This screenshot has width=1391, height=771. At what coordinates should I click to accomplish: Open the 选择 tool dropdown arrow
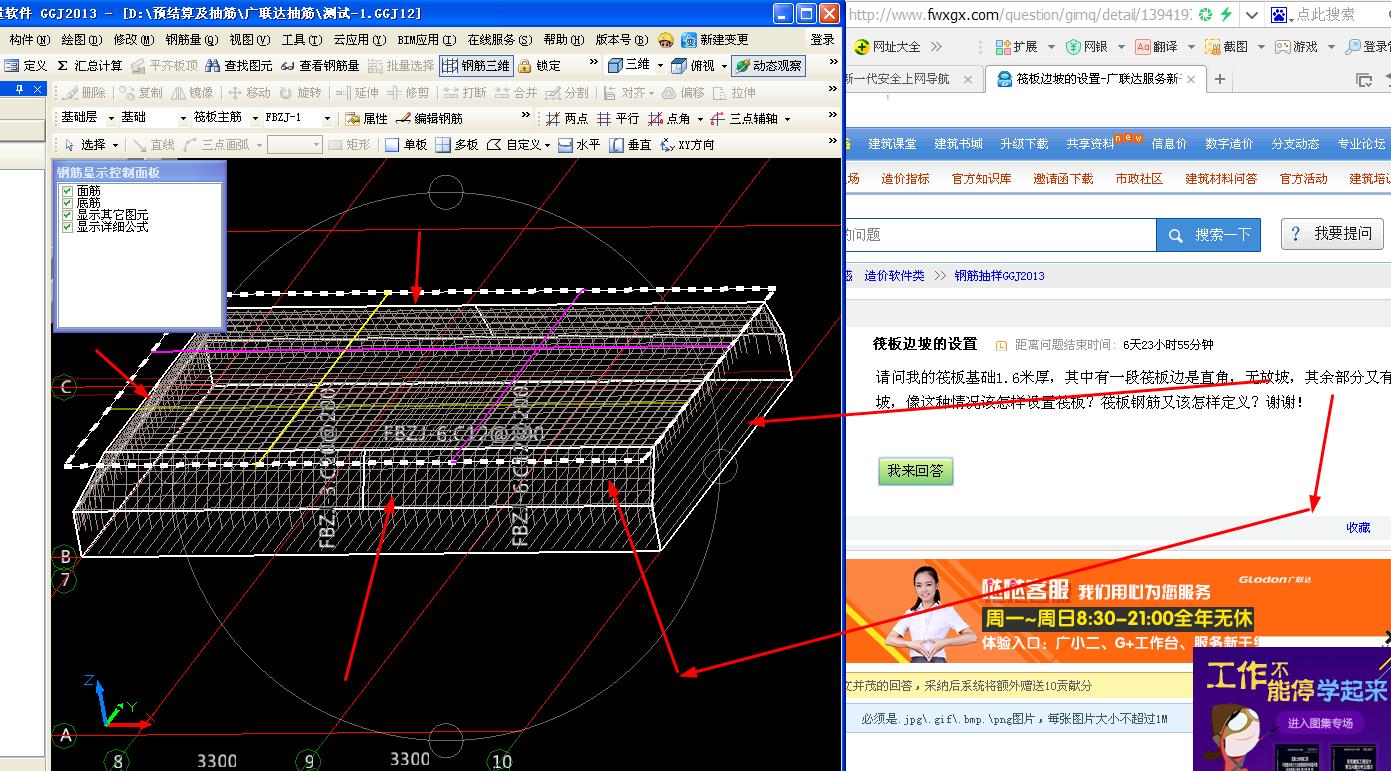(x=113, y=145)
